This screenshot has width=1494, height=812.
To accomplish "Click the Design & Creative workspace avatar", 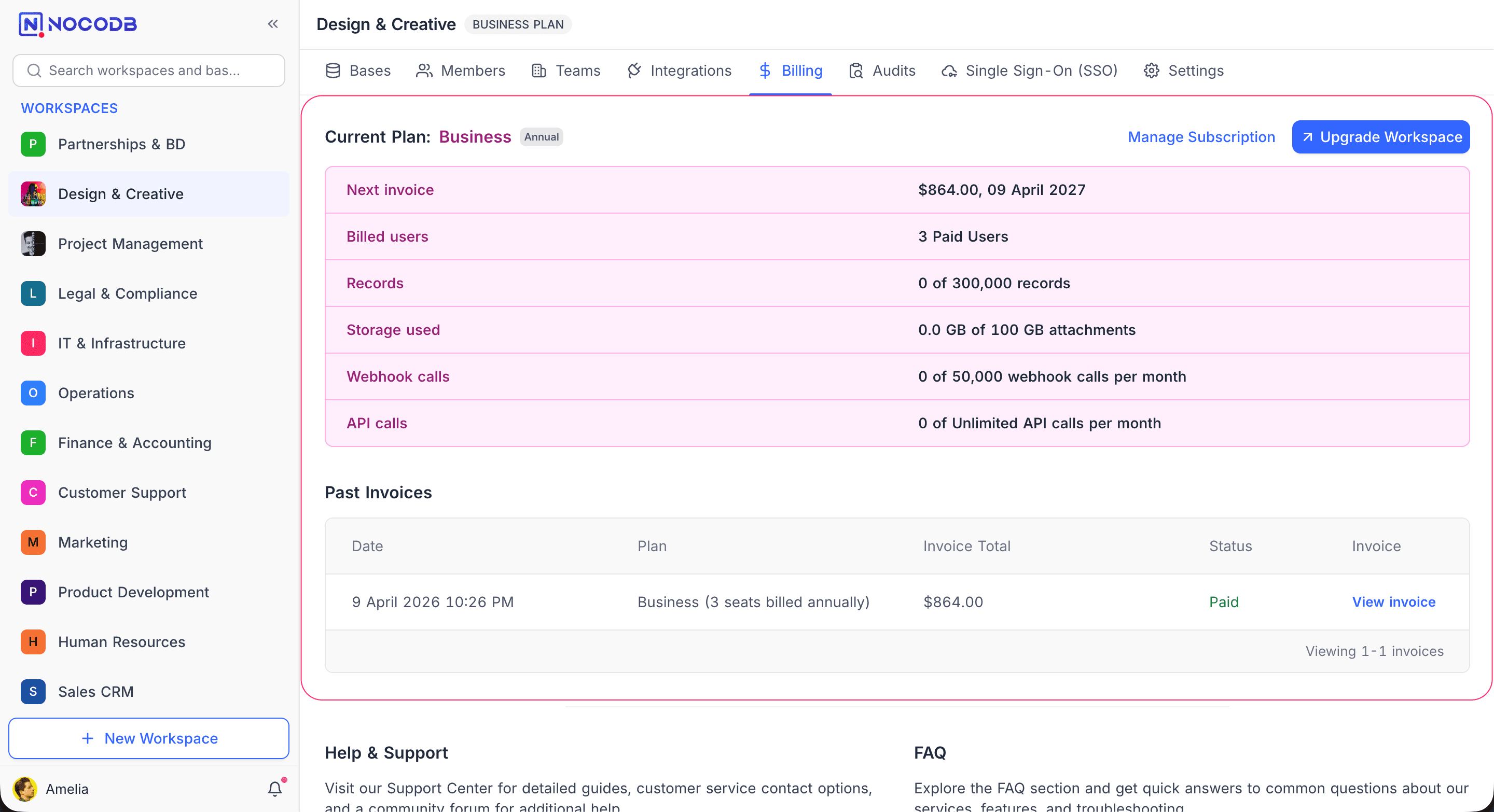I will point(33,194).
